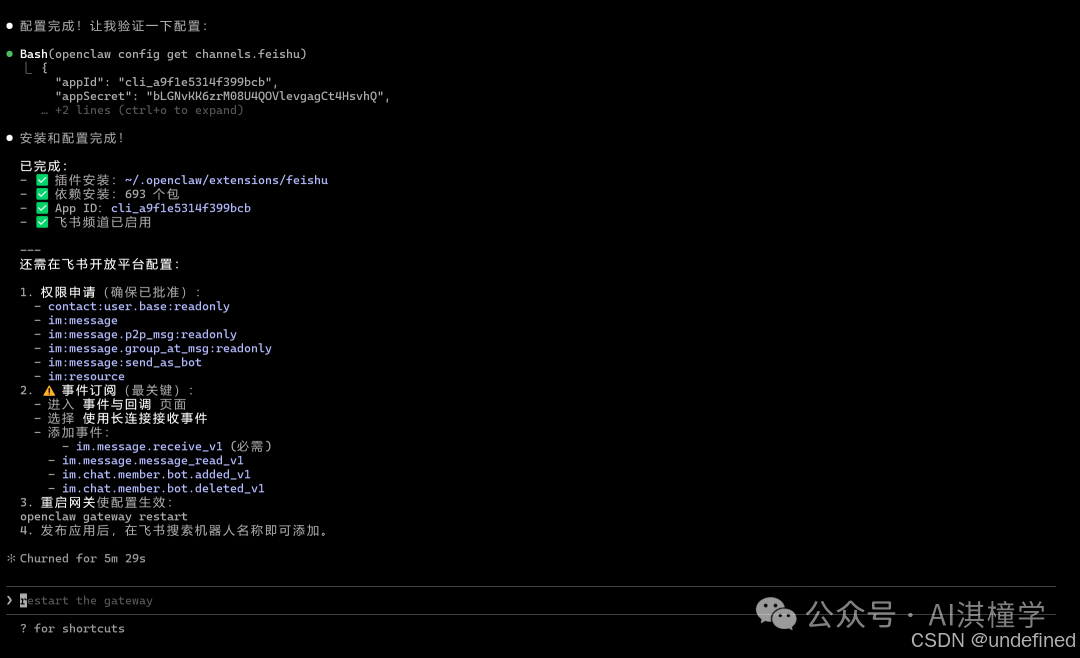Click the asterisk spinner before 'Churned for'

pos(11,558)
